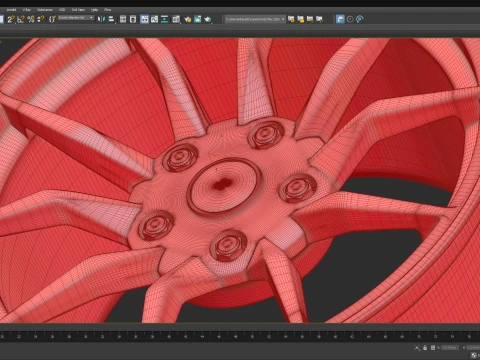Open the Material Editor flyout icon
This screenshot has width=480, height=360.
coord(176,19)
